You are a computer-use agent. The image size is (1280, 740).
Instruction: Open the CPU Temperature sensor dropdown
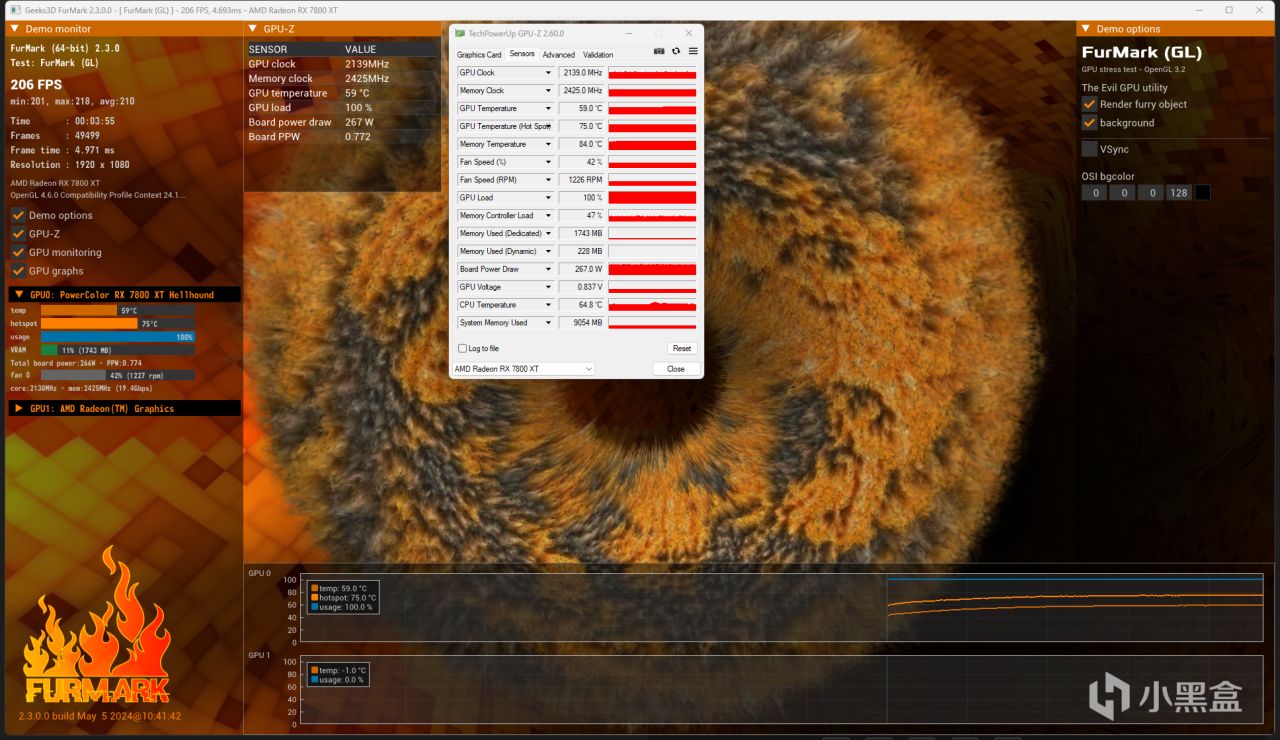[548, 305]
